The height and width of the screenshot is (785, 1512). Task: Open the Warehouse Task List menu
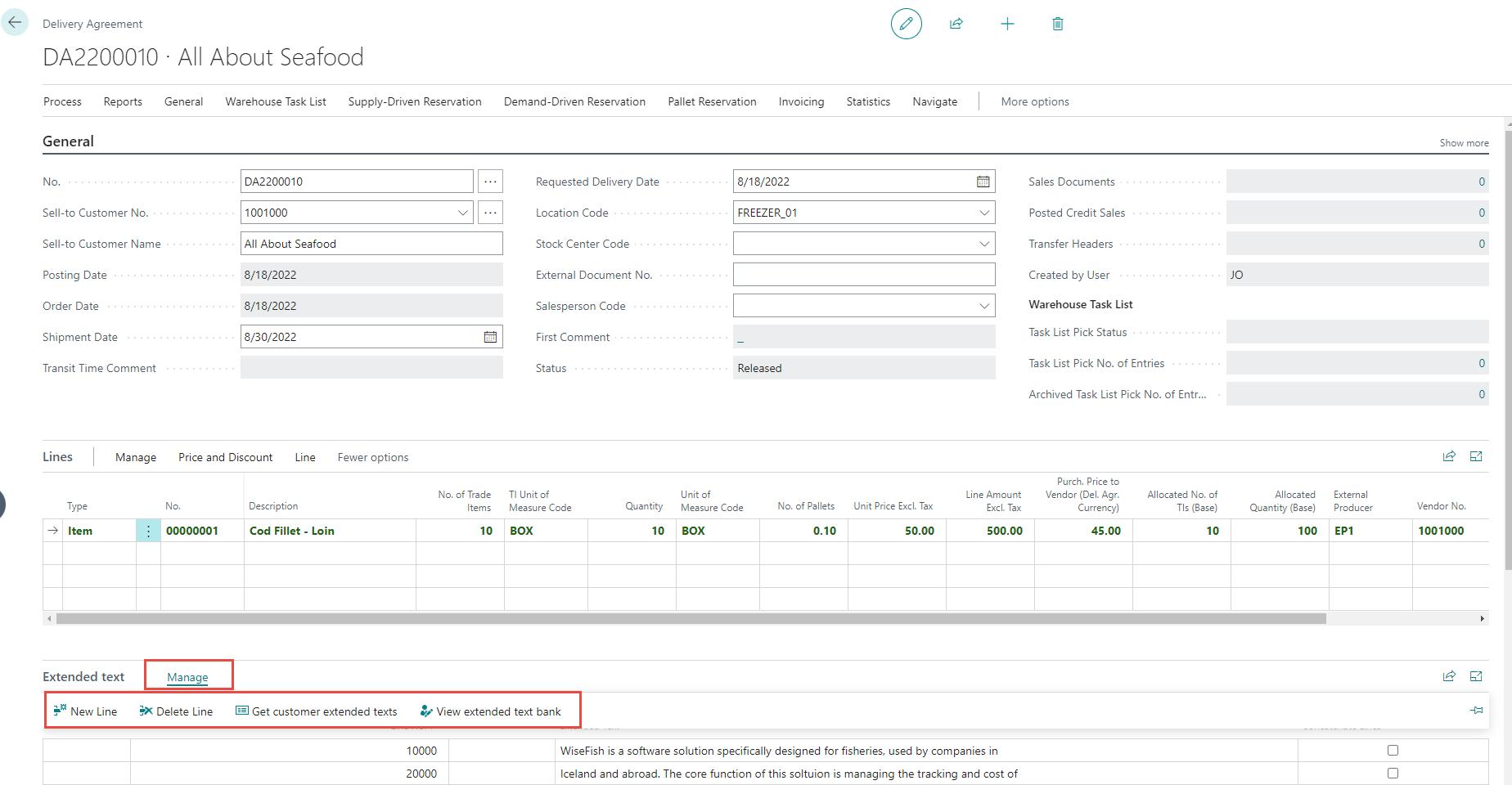[276, 101]
